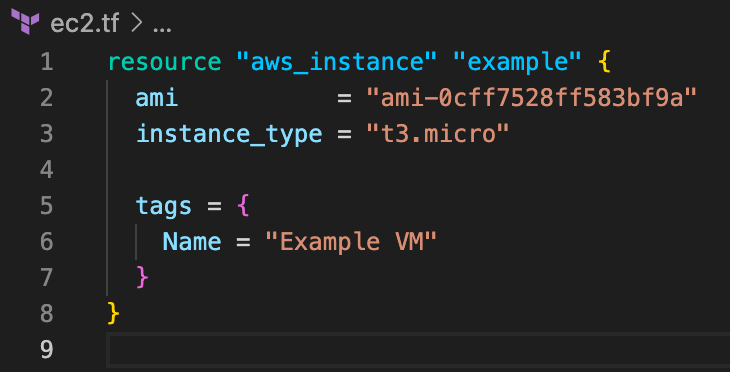The width and height of the screenshot is (730, 372).
Task: Click line number 9 in gutter
Action: 46,349
